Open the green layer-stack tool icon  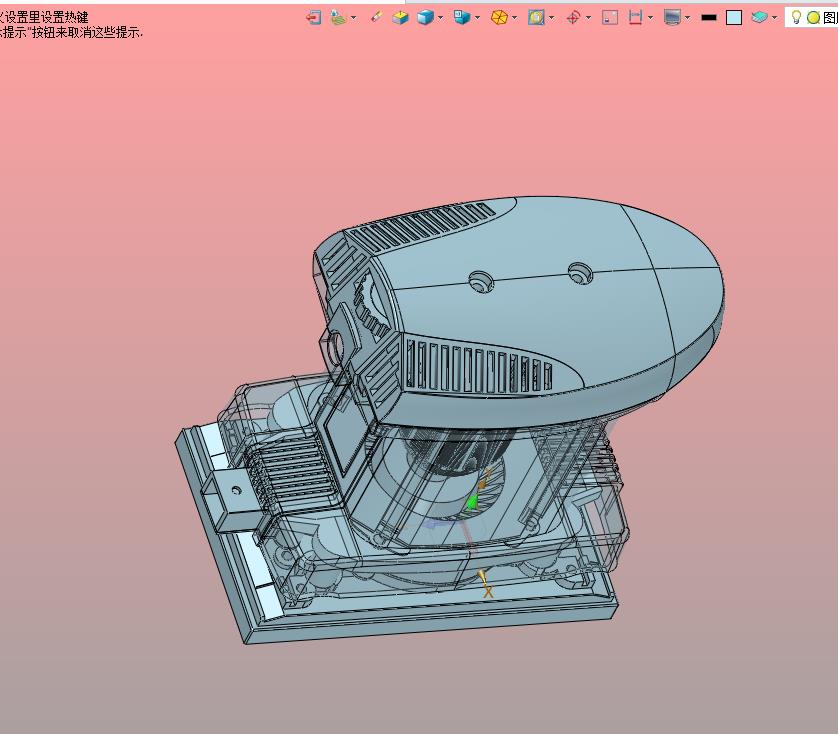point(338,18)
